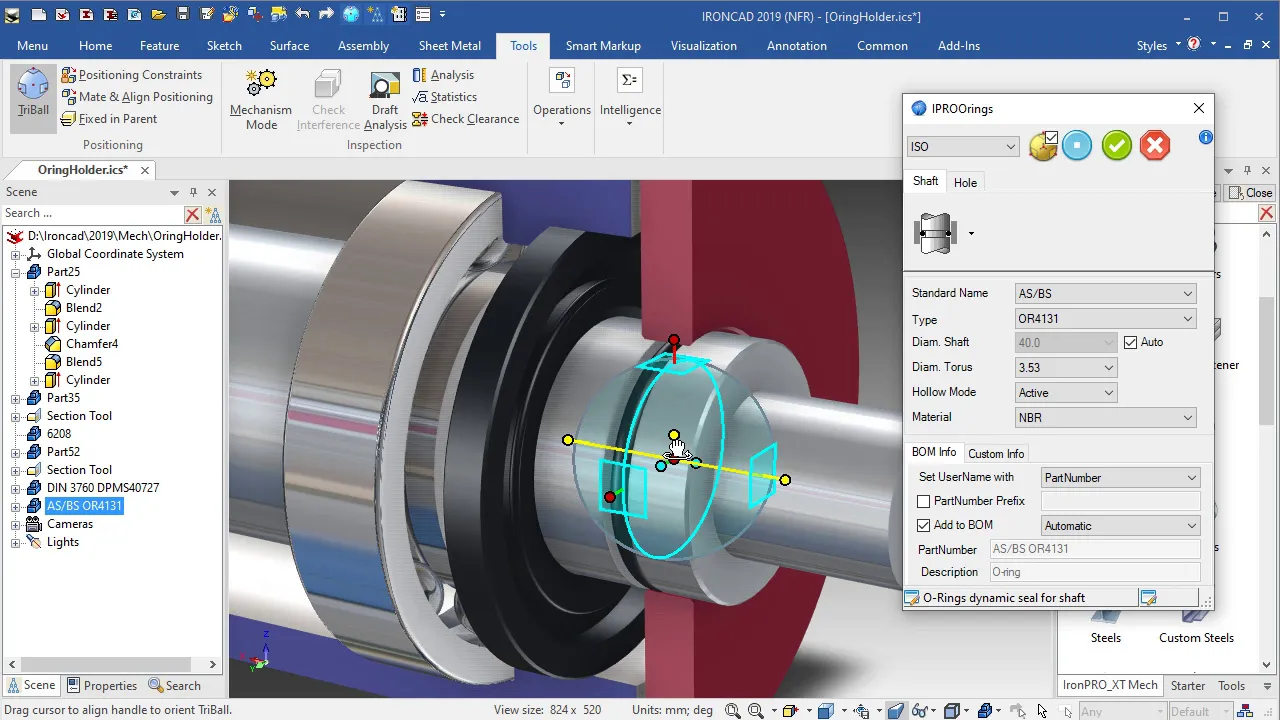Select the Cameras tree item

click(70, 524)
